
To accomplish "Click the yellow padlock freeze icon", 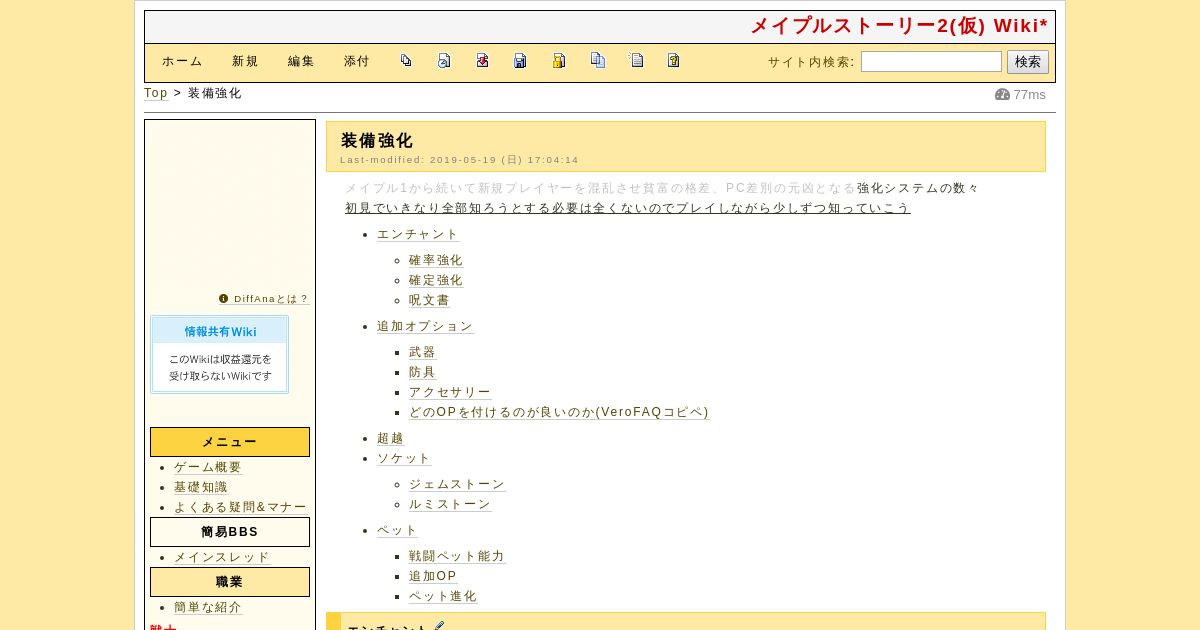I will point(559,61).
